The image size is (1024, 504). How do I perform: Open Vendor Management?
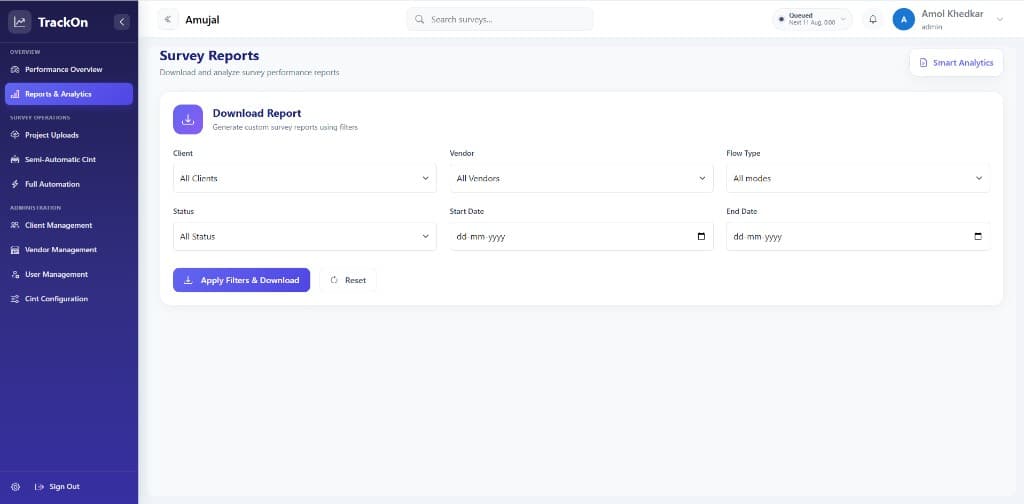point(69,250)
